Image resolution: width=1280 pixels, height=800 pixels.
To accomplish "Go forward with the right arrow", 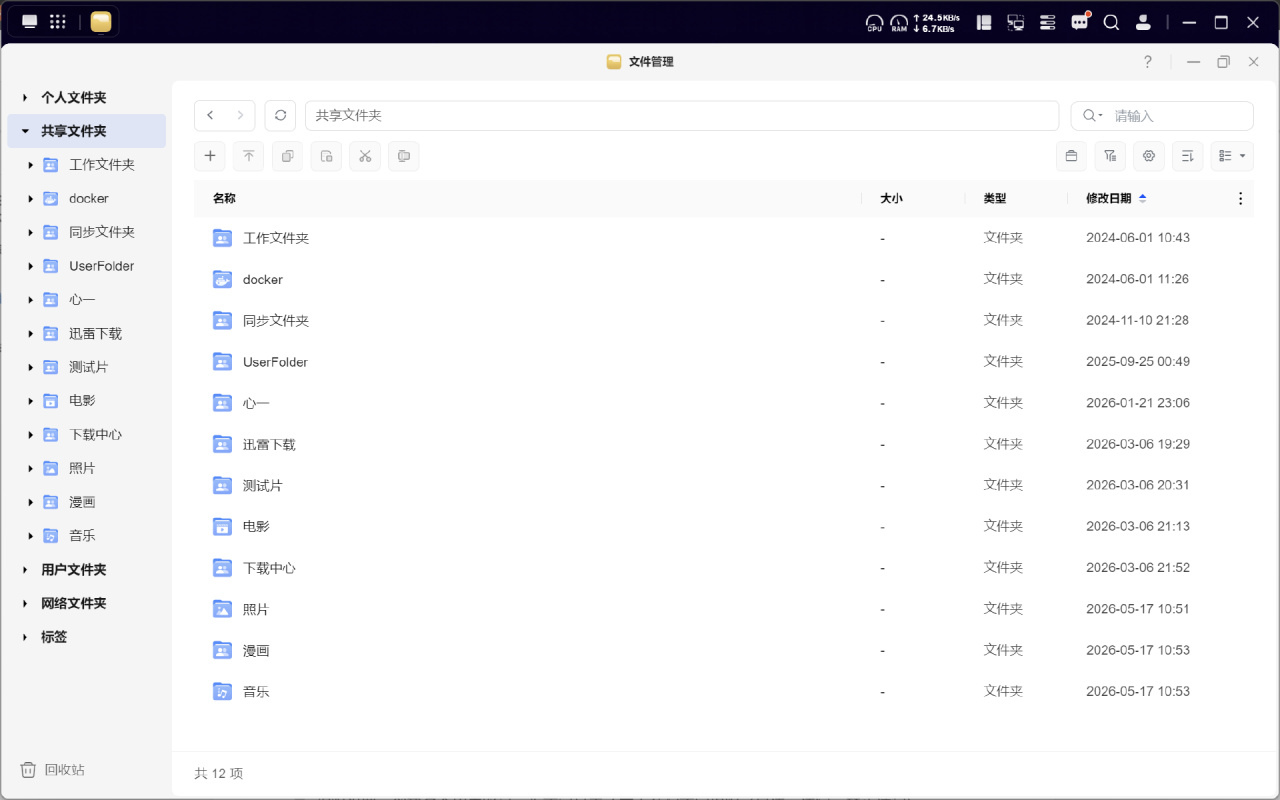I will pyautogui.click(x=240, y=115).
